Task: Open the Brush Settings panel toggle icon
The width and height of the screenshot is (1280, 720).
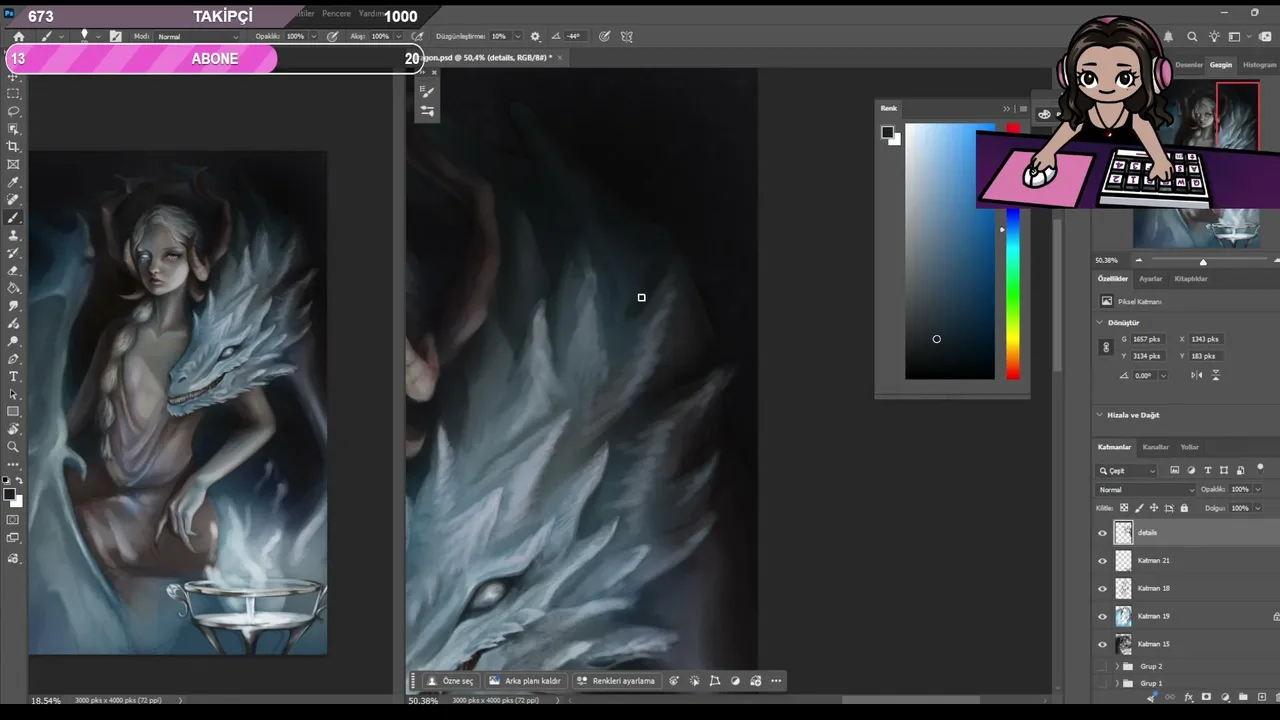Action: [x=116, y=36]
